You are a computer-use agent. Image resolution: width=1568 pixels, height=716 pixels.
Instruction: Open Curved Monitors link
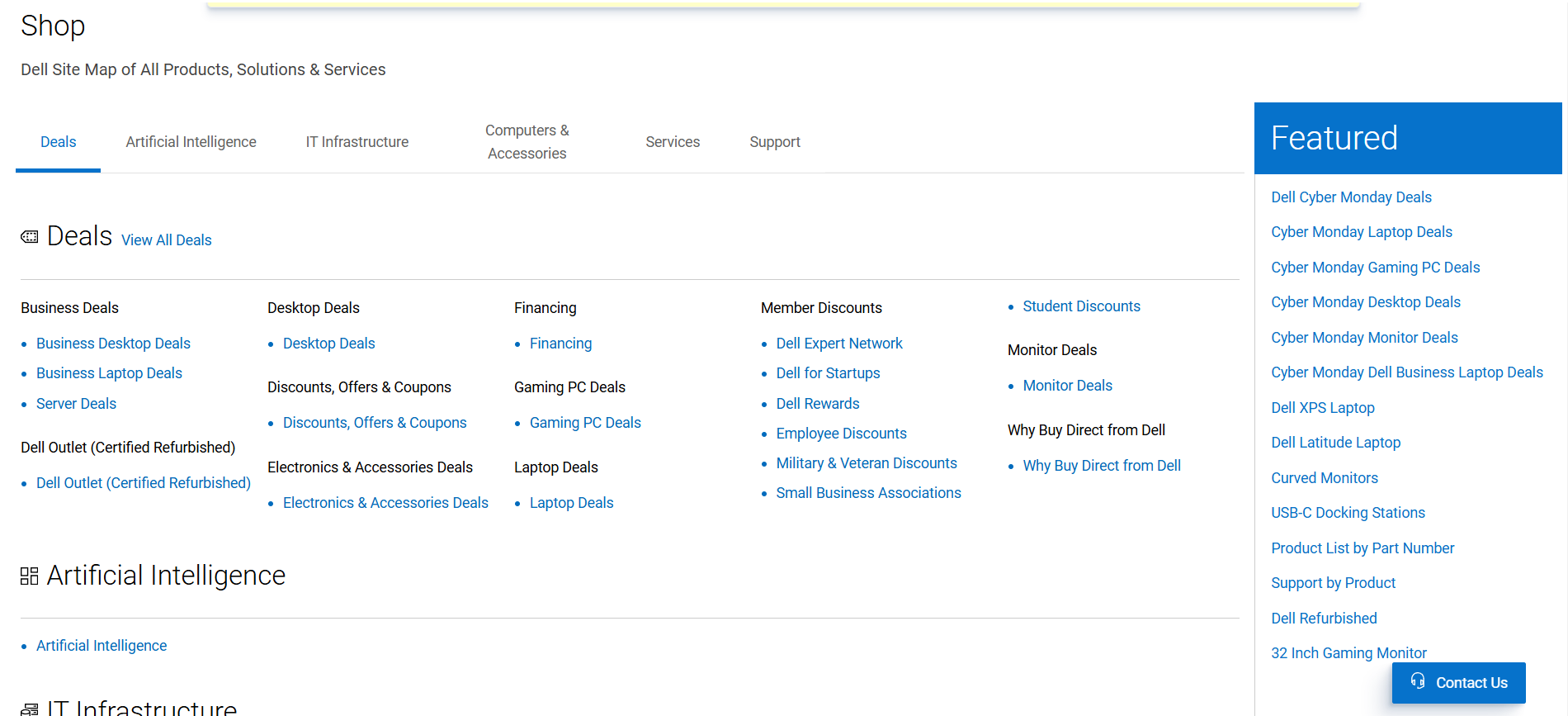point(1325,478)
